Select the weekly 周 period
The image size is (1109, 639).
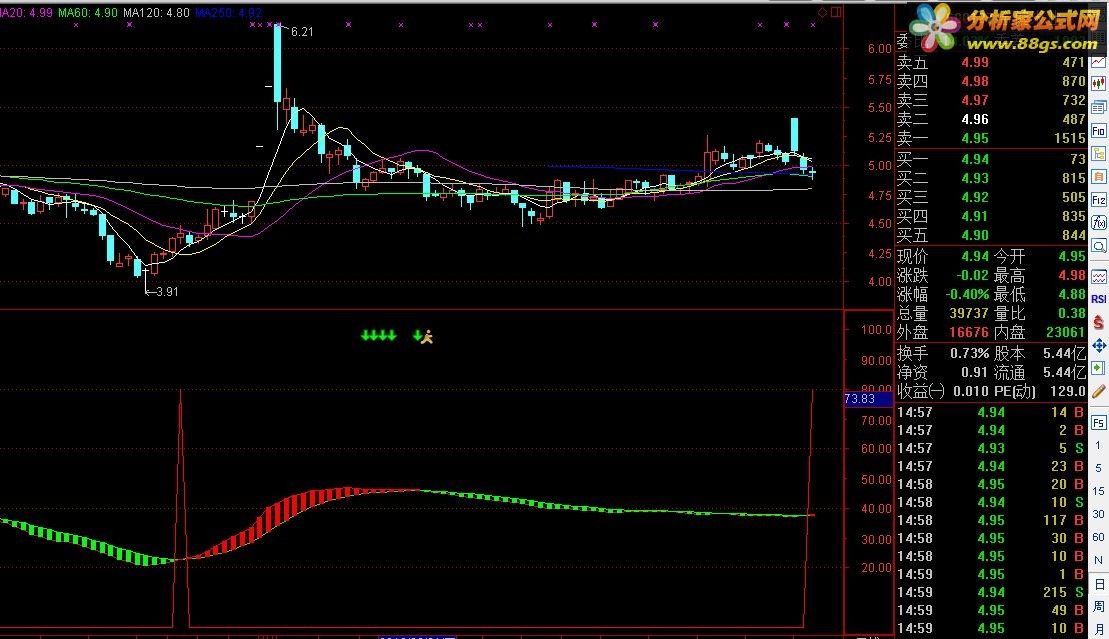coord(1098,606)
